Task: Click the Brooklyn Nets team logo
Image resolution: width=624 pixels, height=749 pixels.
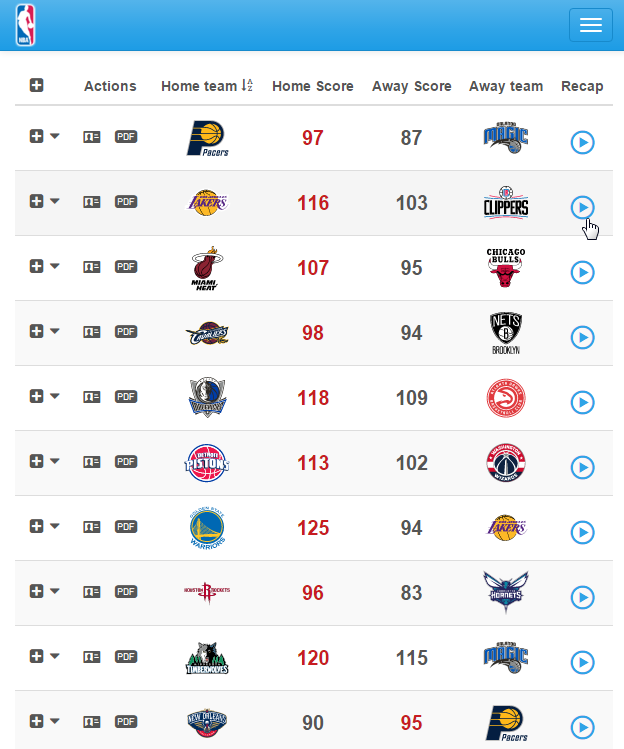Action: pyautogui.click(x=506, y=333)
